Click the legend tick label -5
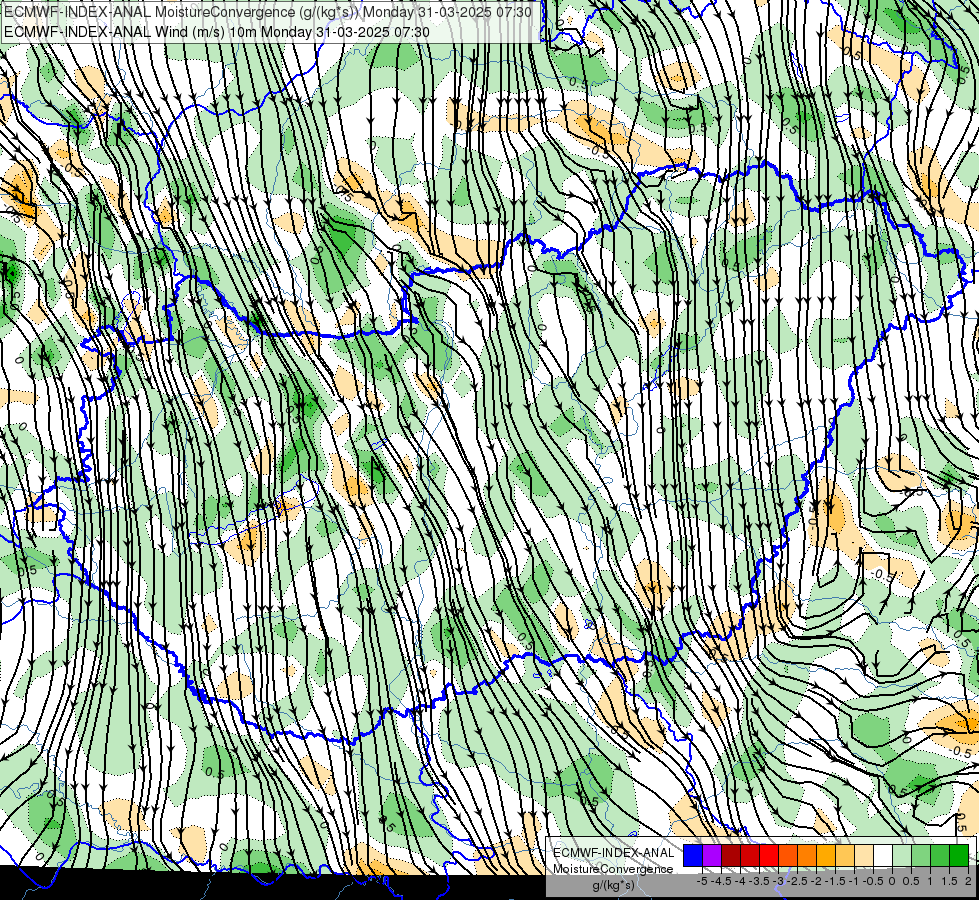Viewport: 979px width, 900px height. pyautogui.click(x=702, y=881)
